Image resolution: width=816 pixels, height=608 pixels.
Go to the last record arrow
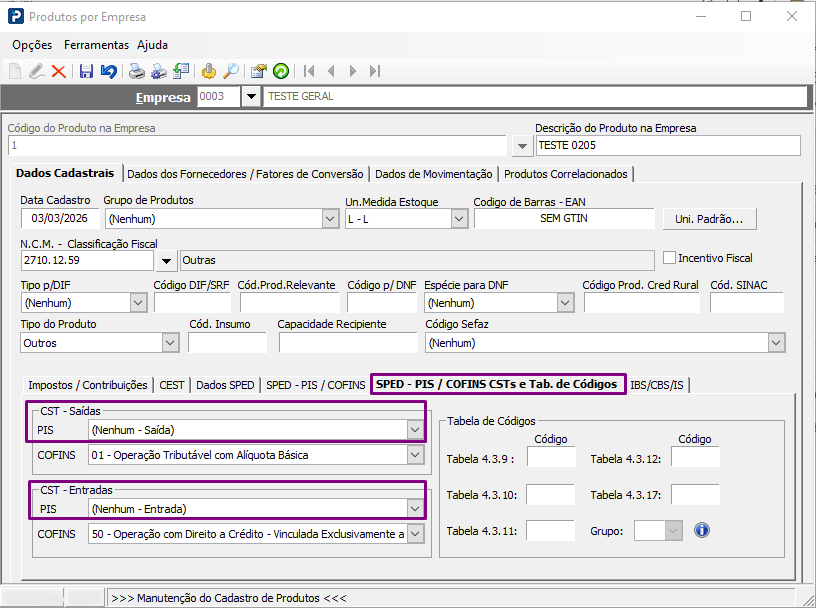coord(375,71)
